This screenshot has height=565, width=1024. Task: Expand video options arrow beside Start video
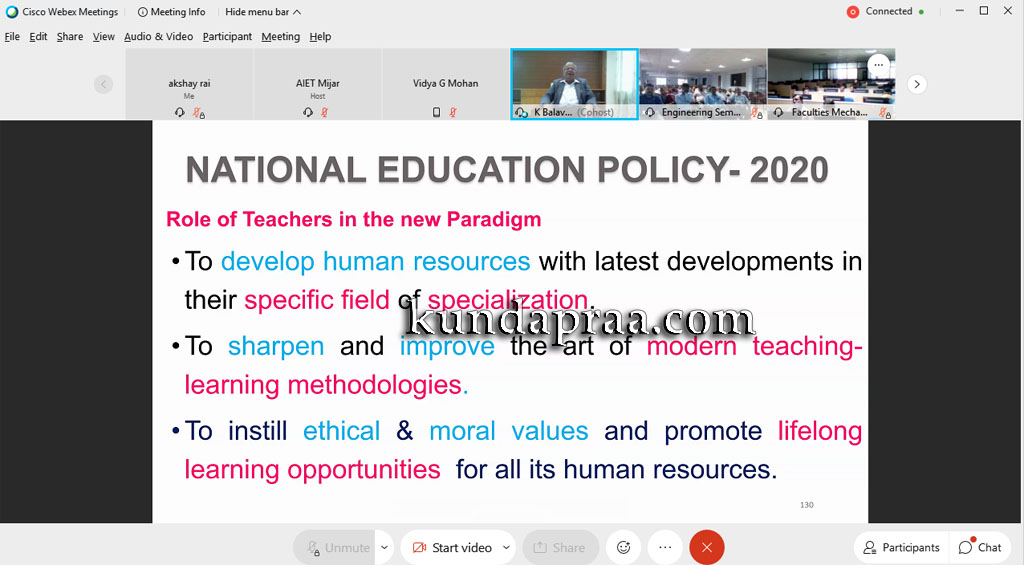click(x=506, y=547)
